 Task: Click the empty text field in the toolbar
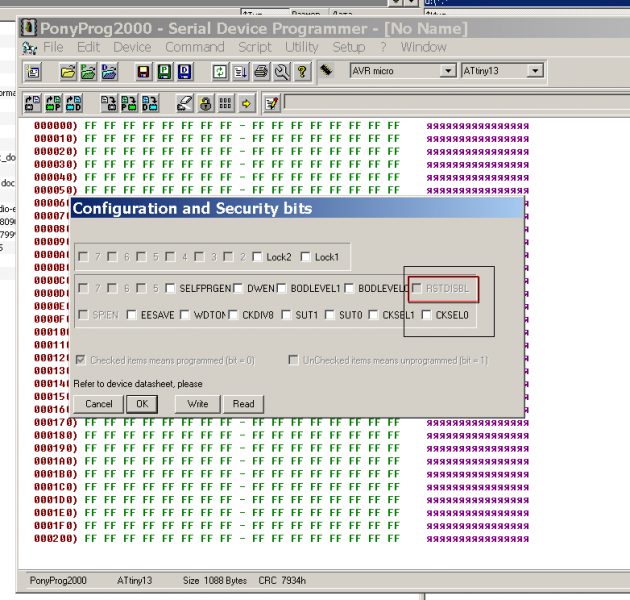(456, 102)
